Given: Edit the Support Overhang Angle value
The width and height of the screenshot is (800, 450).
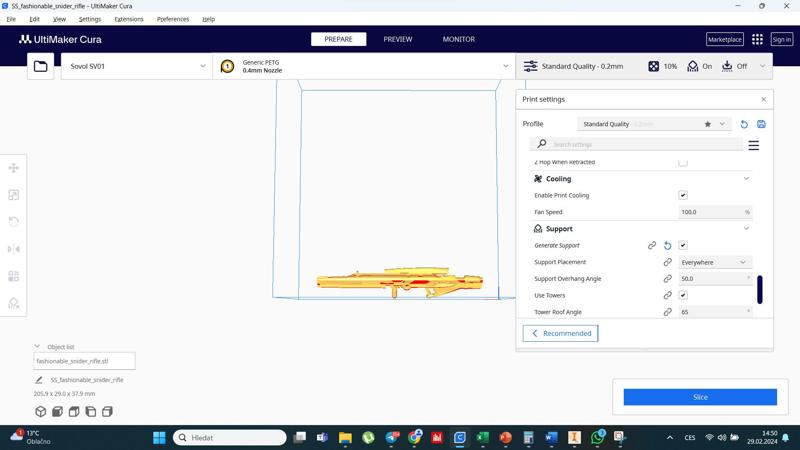Looking at the screenshot, I should point(715,279).
